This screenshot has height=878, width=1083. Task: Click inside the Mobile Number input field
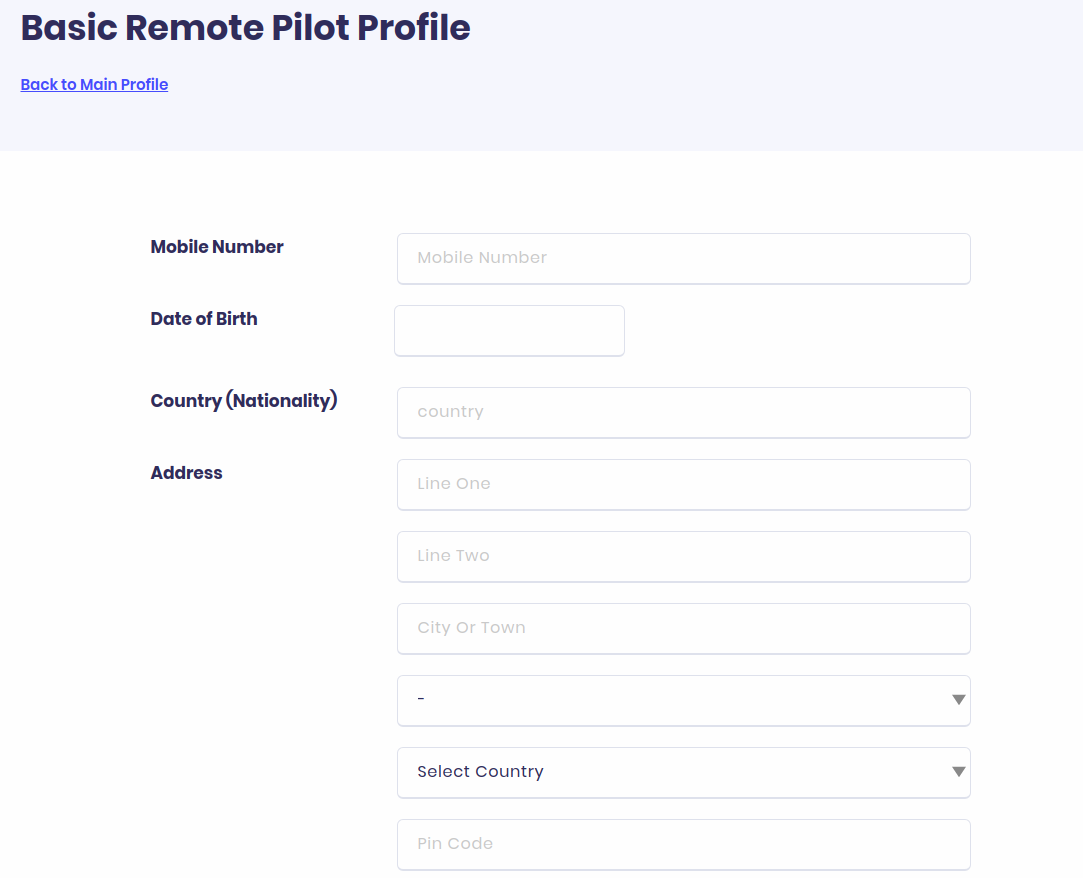684,258
